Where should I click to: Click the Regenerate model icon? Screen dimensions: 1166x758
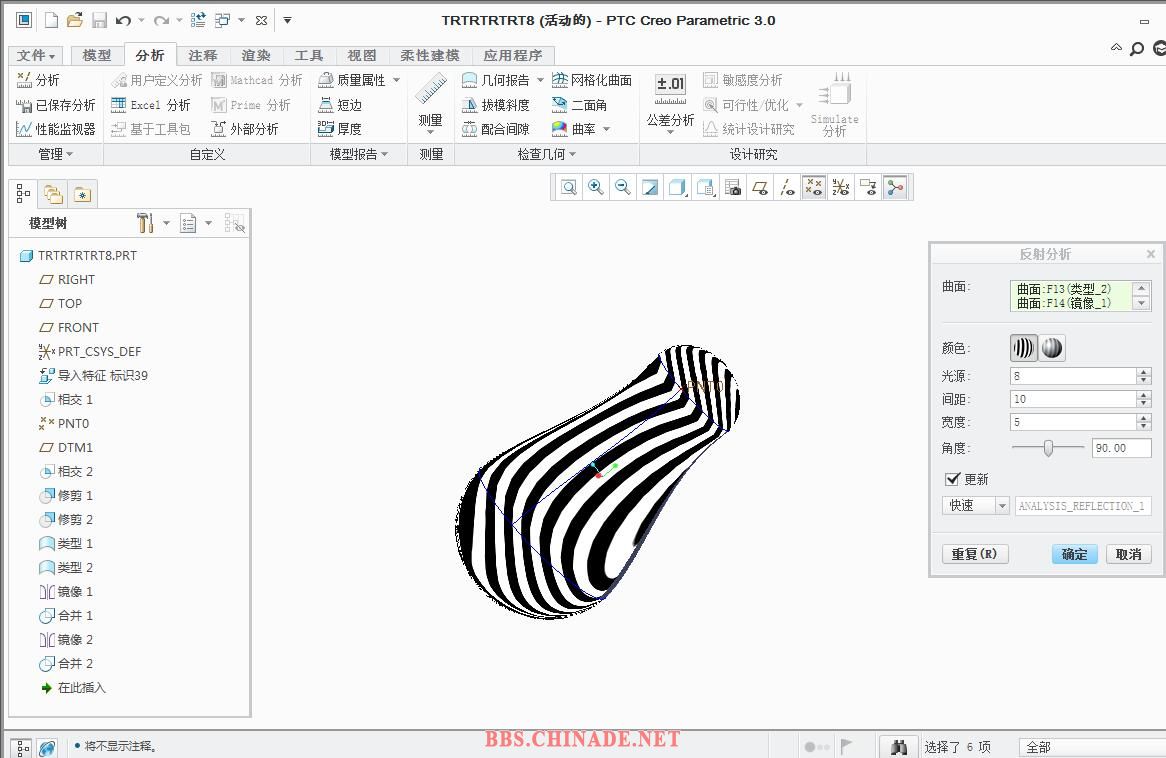tap(198, 20)
